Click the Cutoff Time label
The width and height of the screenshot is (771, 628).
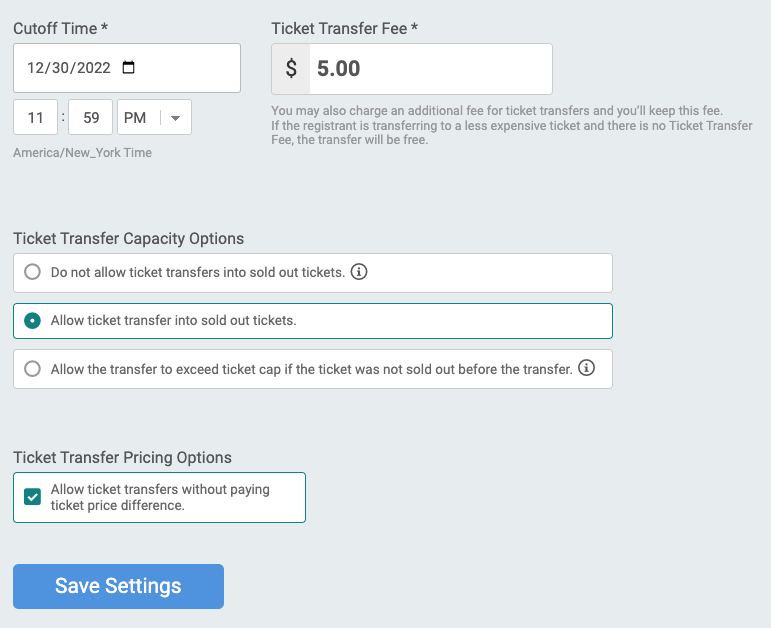[x=60, y=29]
